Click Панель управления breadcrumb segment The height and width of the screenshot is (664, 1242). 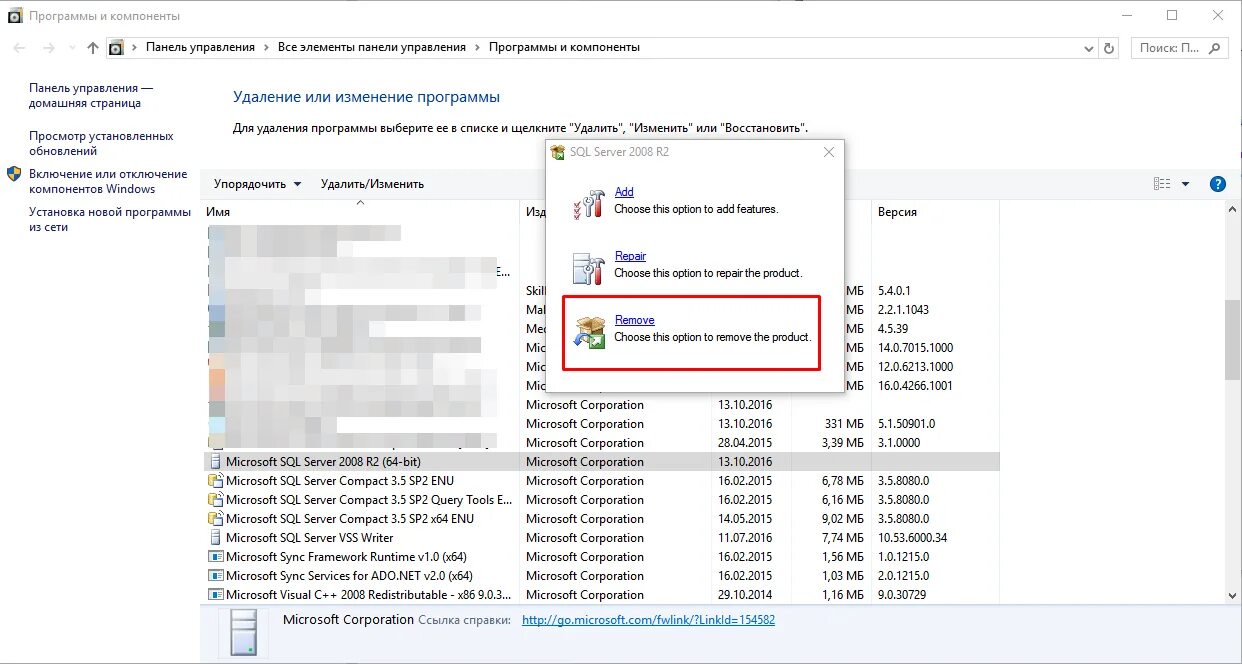point(200,47)
